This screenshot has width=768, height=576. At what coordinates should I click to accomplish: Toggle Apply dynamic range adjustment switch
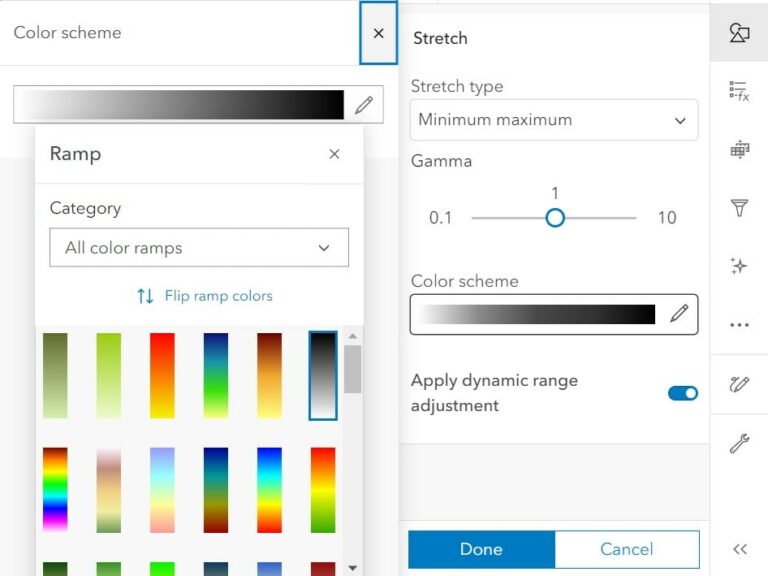pos(683,393)
